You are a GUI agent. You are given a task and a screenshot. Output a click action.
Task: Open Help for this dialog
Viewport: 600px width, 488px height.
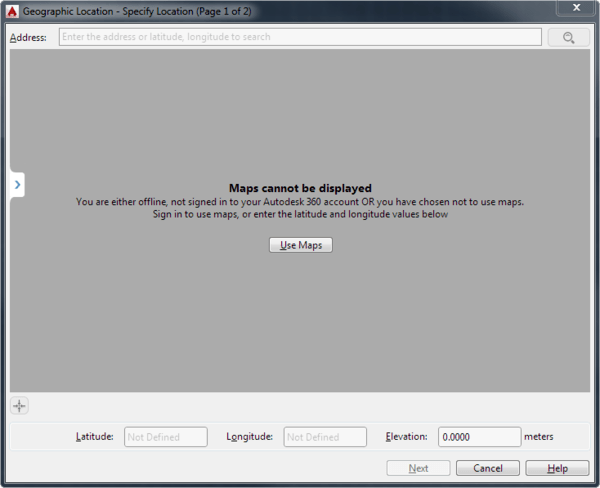click(x=557, y=468)
